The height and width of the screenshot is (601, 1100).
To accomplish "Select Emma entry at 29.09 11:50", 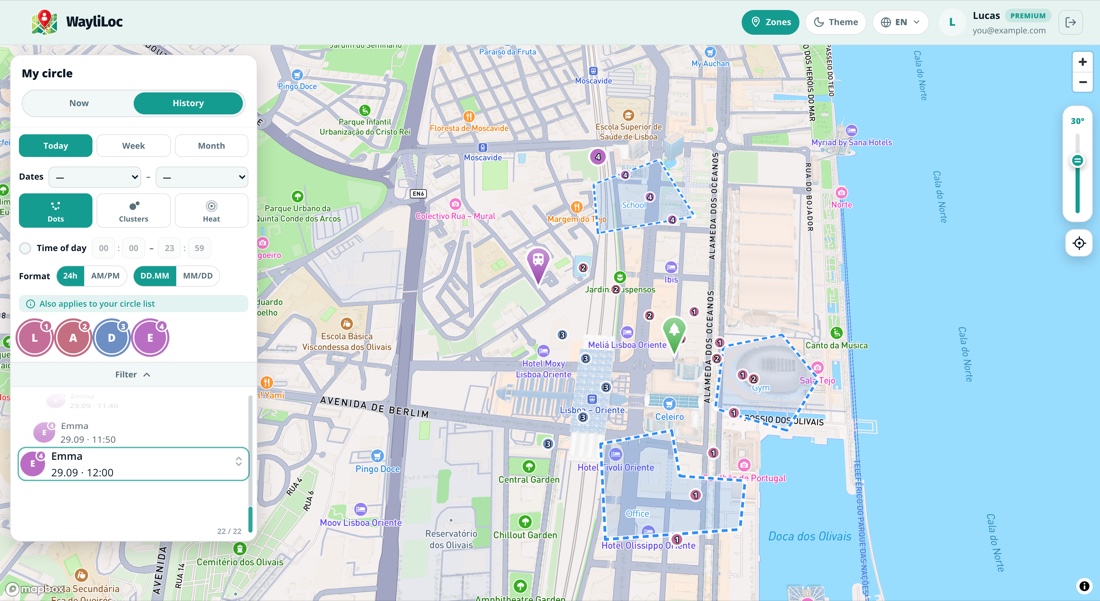I will pos(133,432).
